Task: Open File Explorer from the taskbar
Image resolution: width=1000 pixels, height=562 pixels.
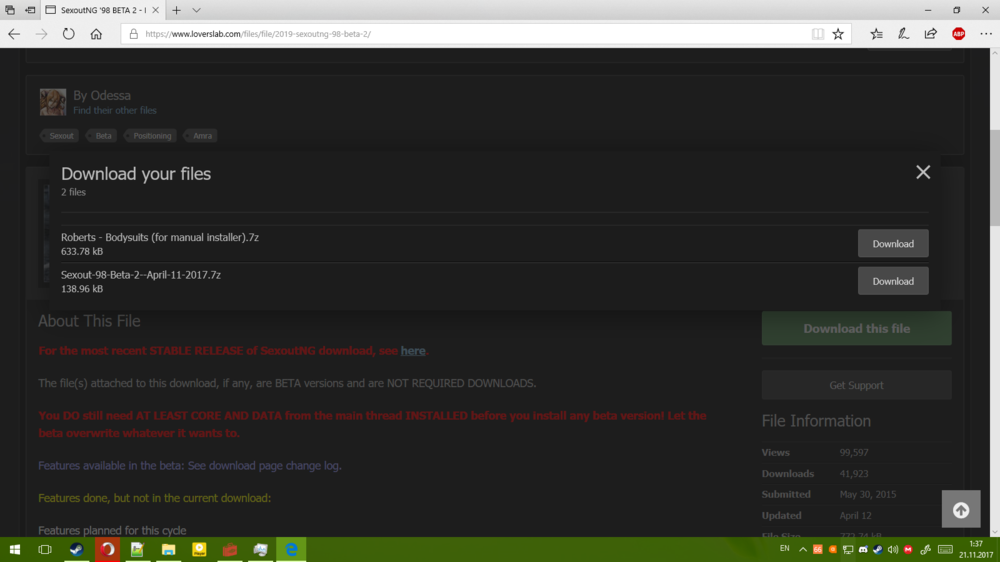Action: tap(168, 549)
